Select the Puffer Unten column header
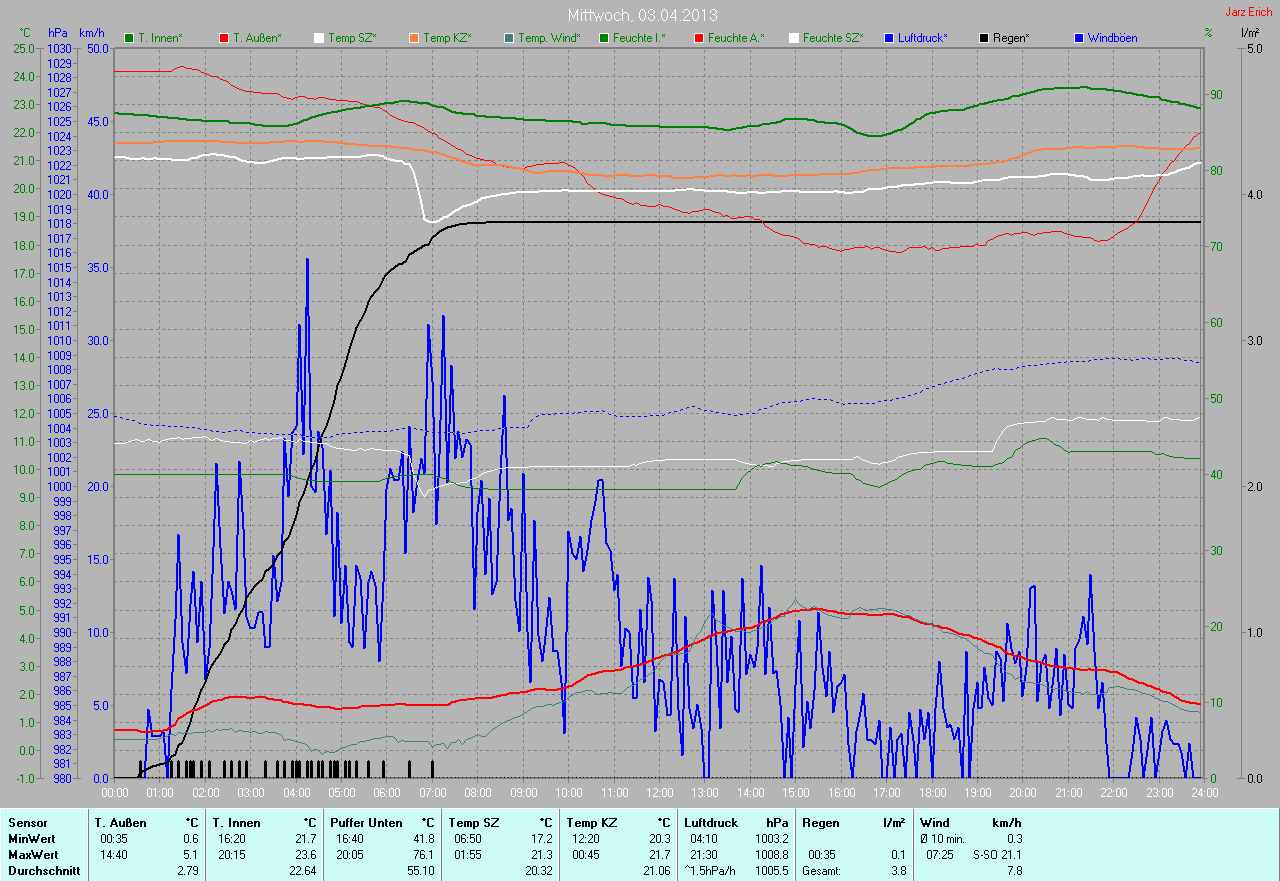The height and width of the screenshot is (881, 1280). pyautogui.click(x=366, y=822)
